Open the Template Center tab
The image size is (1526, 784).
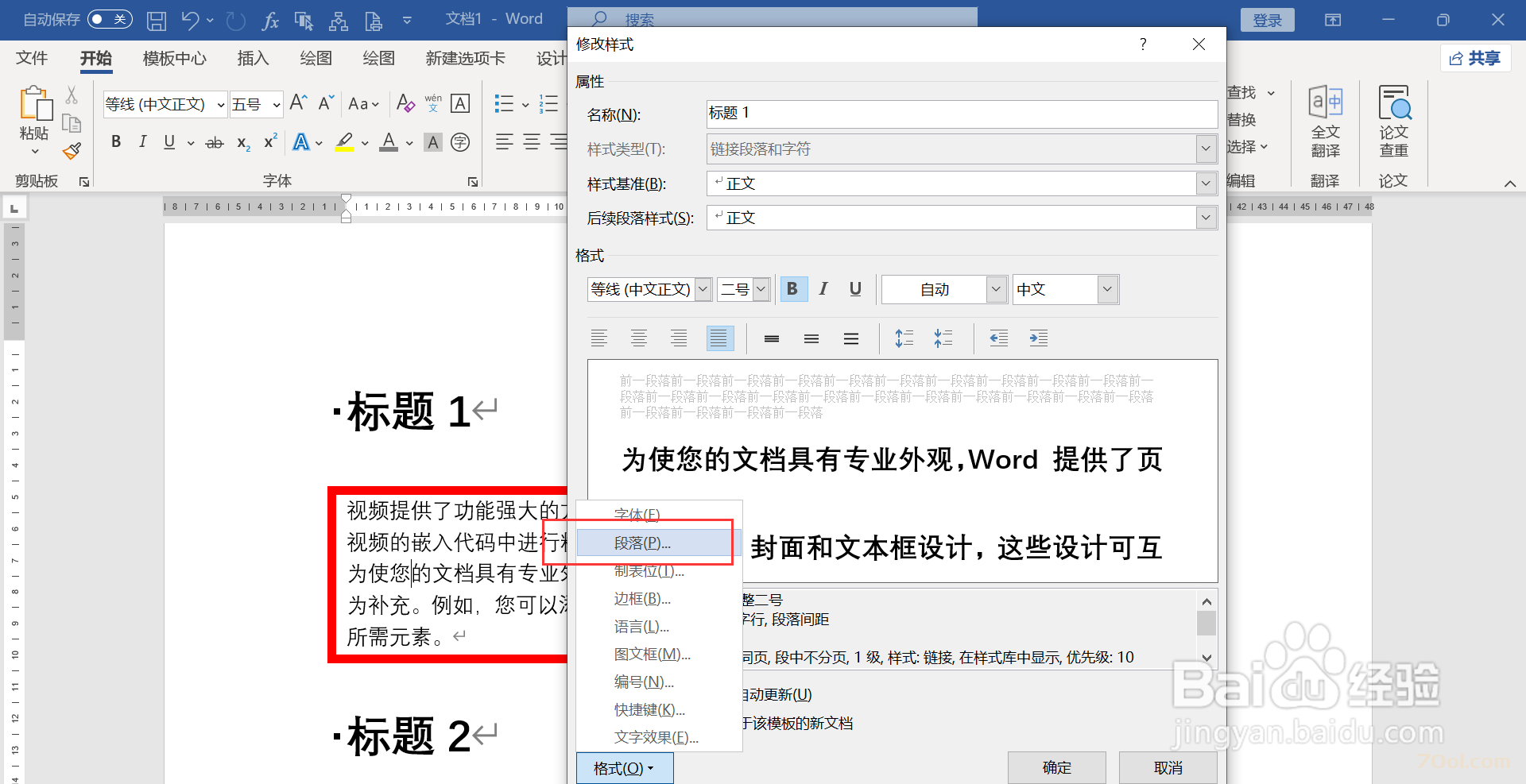(174, 58)
